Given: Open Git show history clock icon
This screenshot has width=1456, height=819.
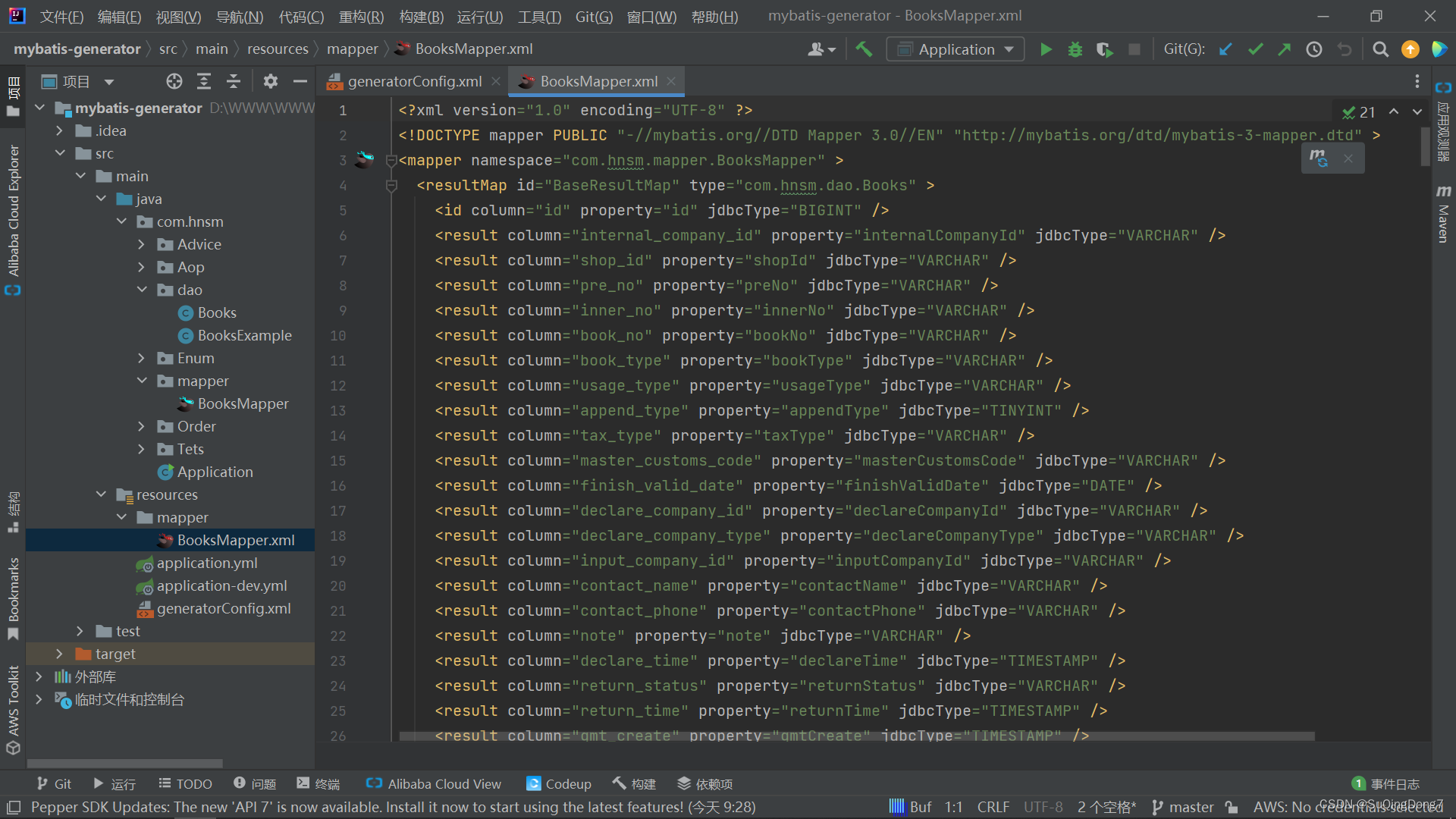Looking at the screenshot, I should tap(1314, 49).
